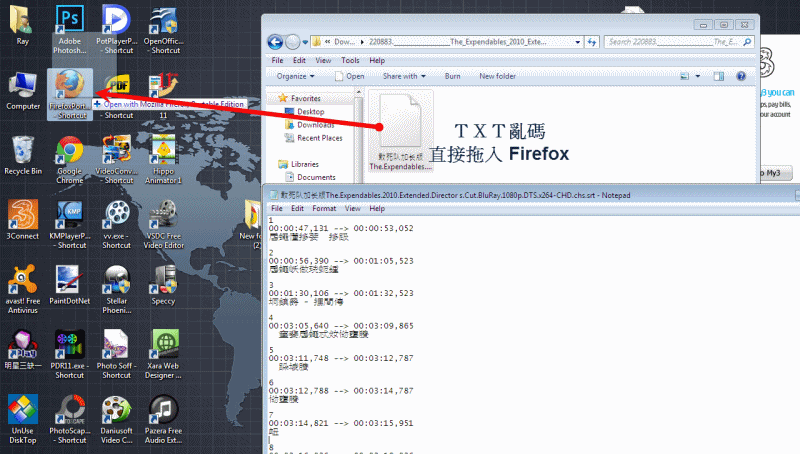
Task: Click New folder in Explorer toolbar
Action: pyautogui.click(x=497, y=76)
